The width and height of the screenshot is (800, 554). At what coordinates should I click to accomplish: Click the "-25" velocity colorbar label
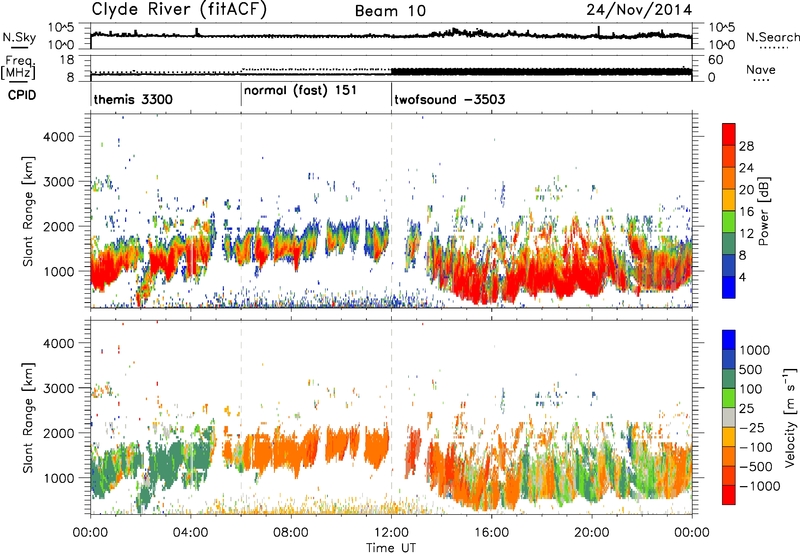coord(751,428)
